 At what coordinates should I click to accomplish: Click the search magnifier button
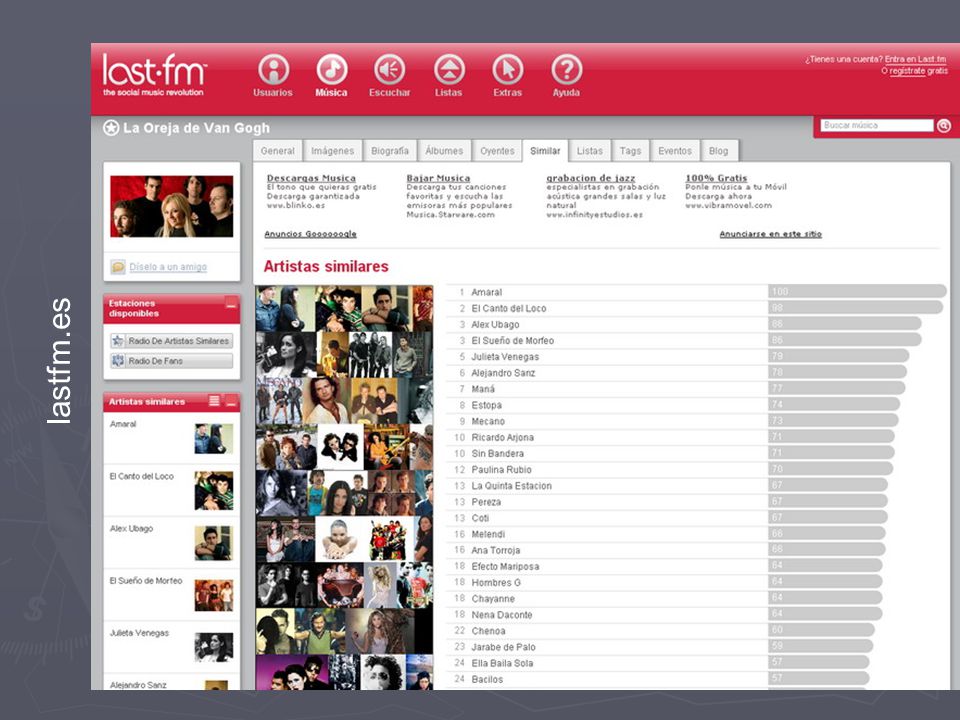pos(944,126)
